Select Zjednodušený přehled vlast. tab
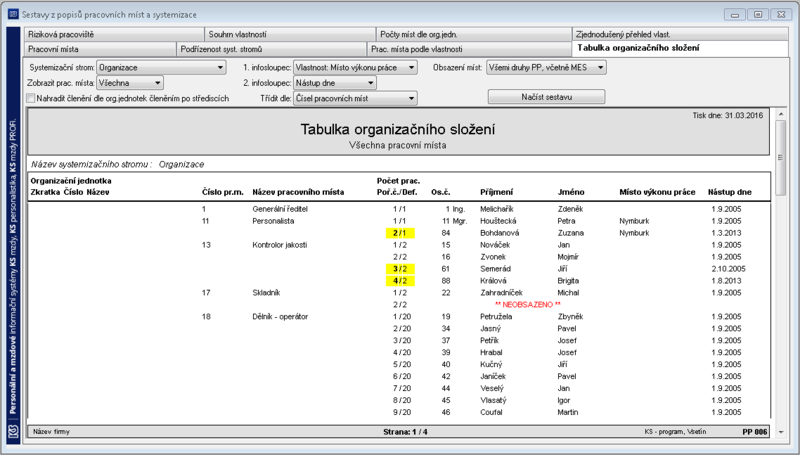The height and width of the screenshot is (455, 800). click(x=680, y=35)
